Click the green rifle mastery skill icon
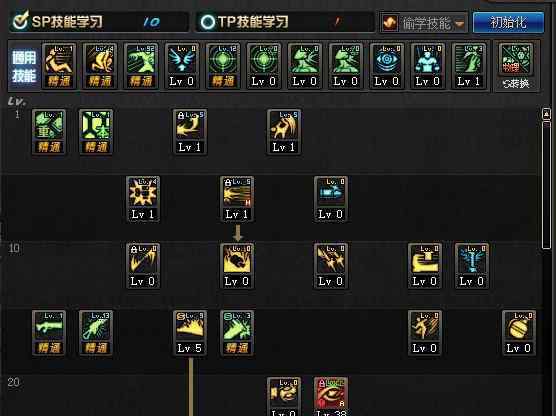The image size is (556, 416). [49, 333]
